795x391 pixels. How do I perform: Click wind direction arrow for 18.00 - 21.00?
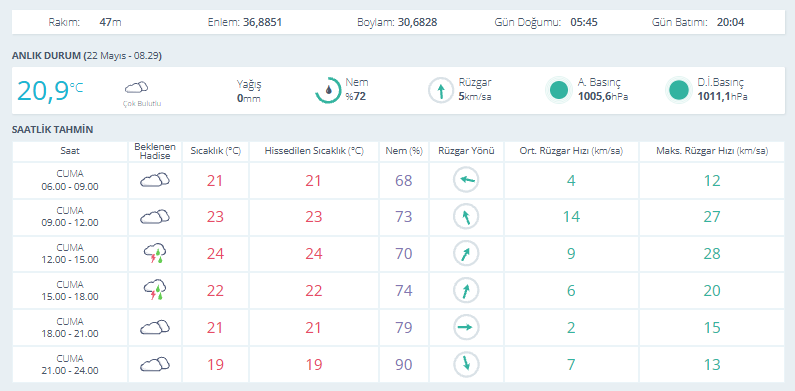pyautogui.click(x=466, y=328)
